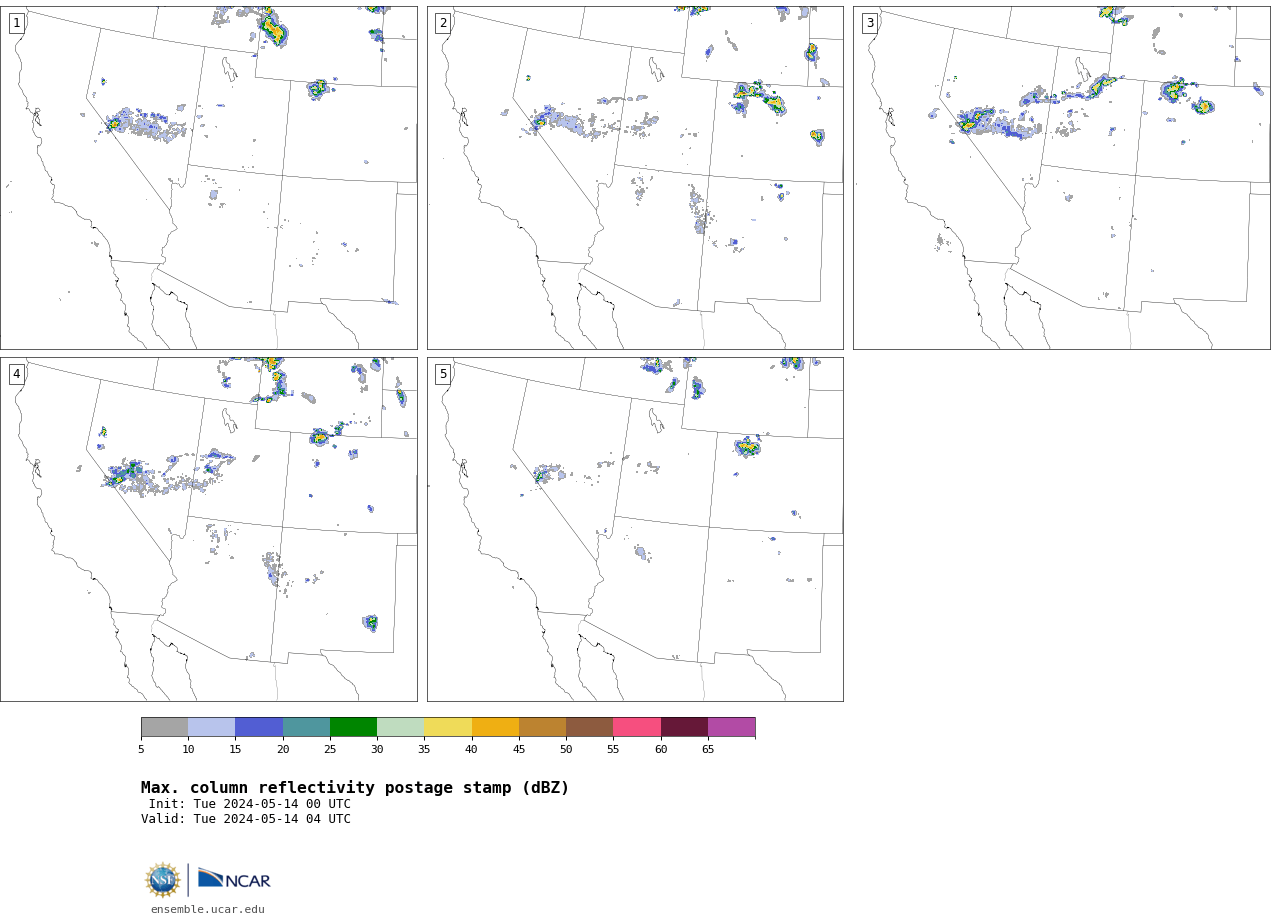This screenshot has width=1280, height=920.
Task: Click the Init: Tue 2024-05-14 00 UTC line
Action: tap(250, 804)
